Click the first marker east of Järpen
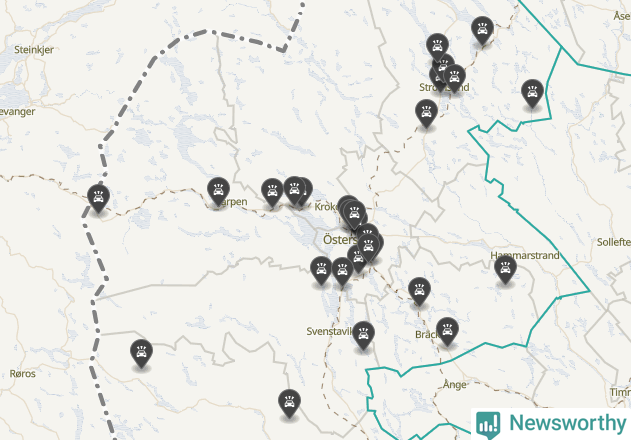Screen dimensions: 631x440 pyautogui.click(x=272, y=192)
